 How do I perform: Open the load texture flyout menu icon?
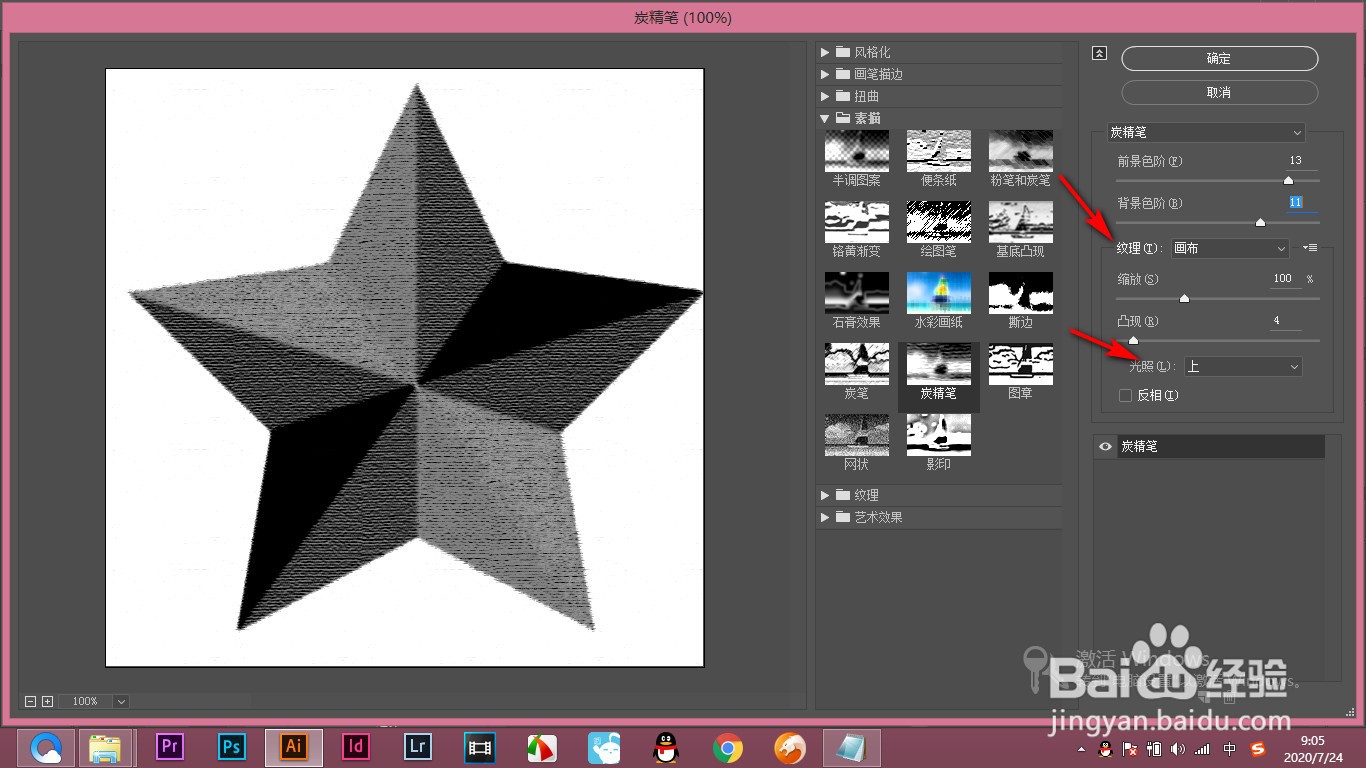pos(1311,248)
